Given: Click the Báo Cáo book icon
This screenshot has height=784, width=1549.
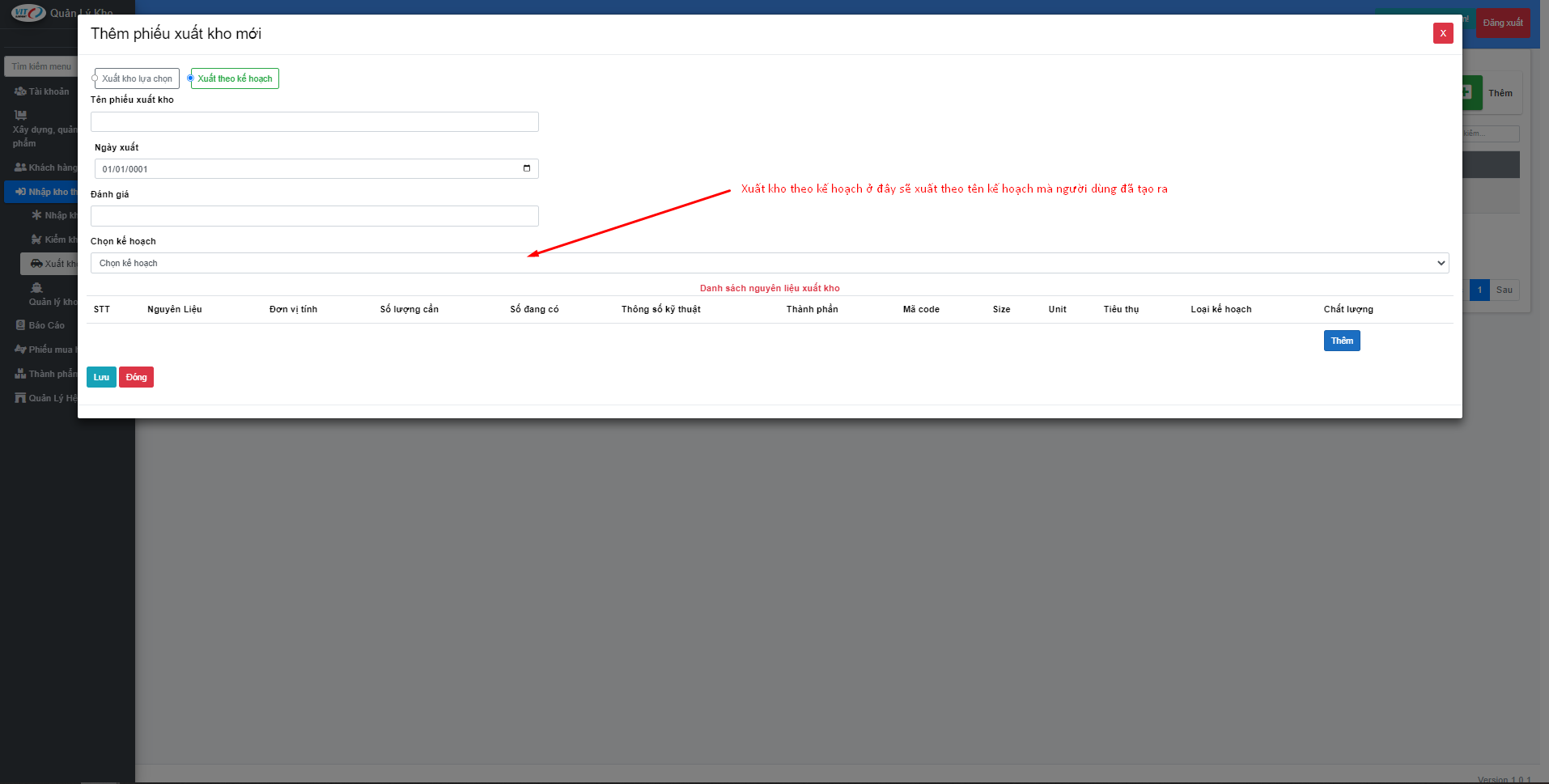Looking at the screenshot, I should [20, 325].
